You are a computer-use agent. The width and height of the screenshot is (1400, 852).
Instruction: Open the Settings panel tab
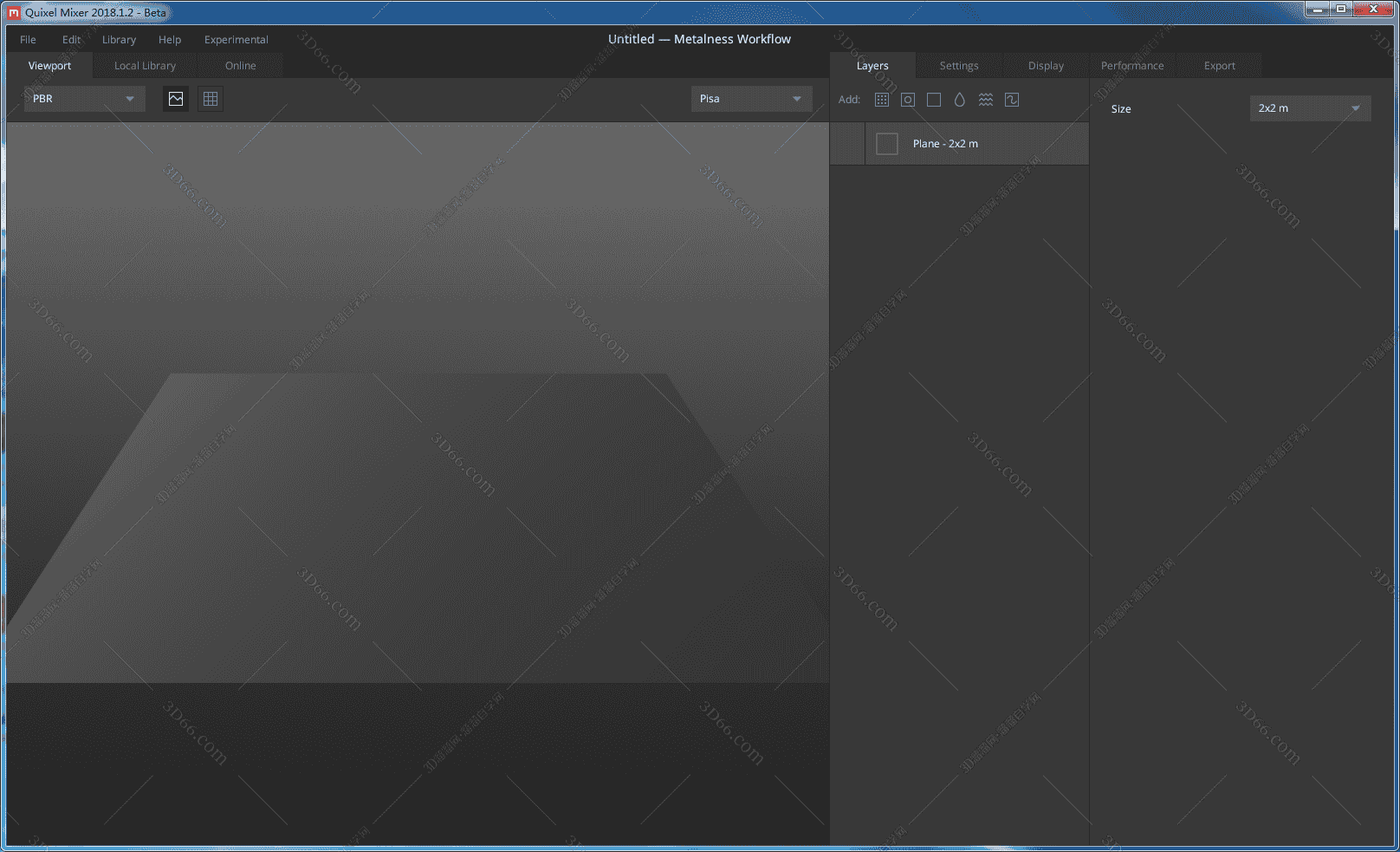959,66
